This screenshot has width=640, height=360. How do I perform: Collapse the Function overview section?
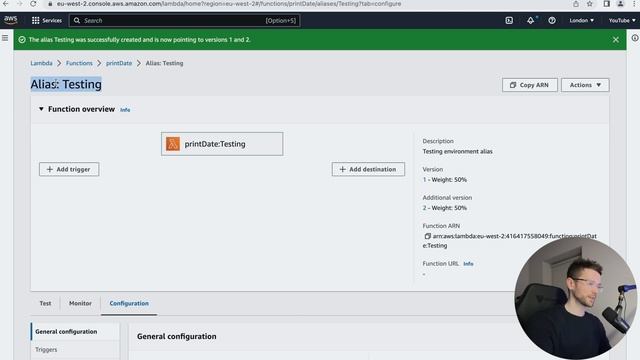pyautogui.click(x=41, y=109)
